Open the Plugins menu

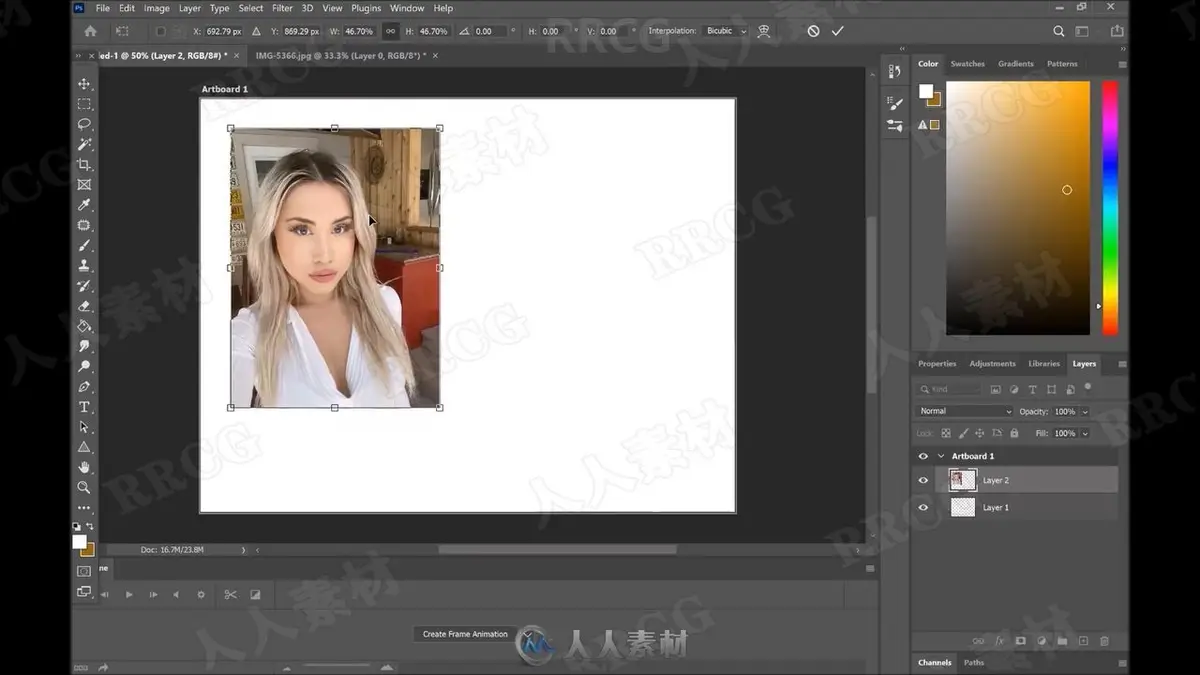tap(366, 8)
